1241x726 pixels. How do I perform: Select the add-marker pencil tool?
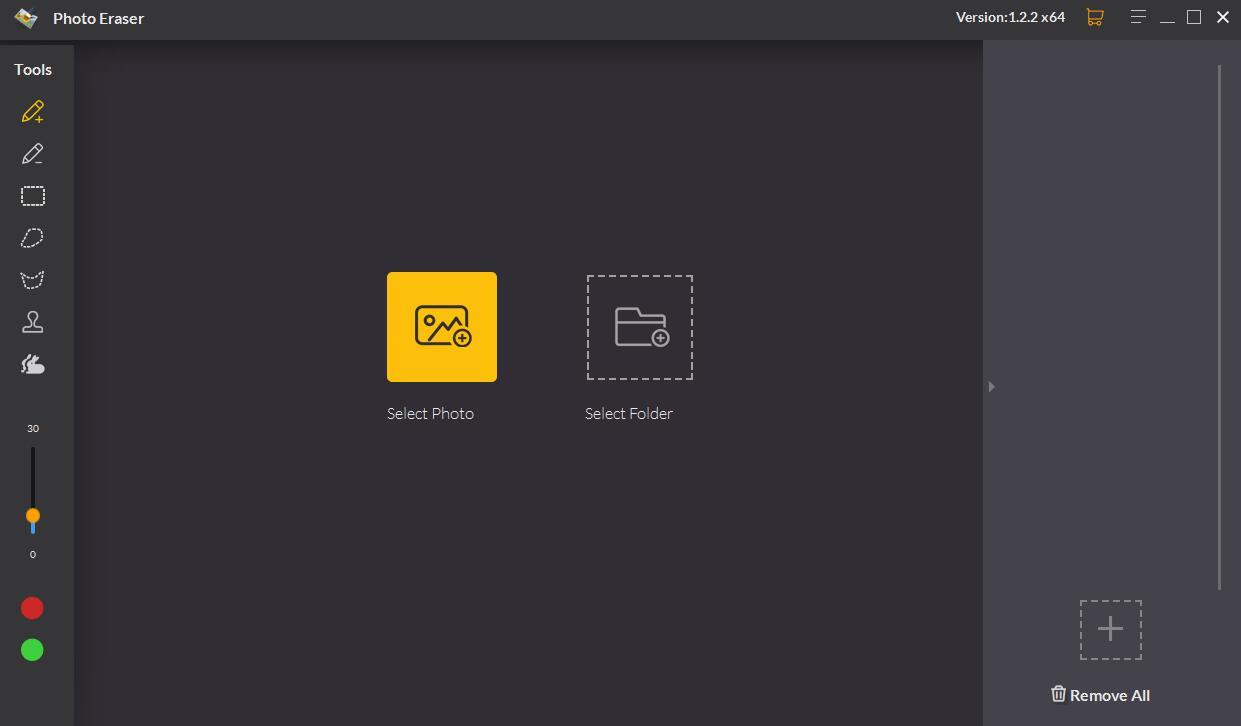pyautogui.click(x=33, y=111)
